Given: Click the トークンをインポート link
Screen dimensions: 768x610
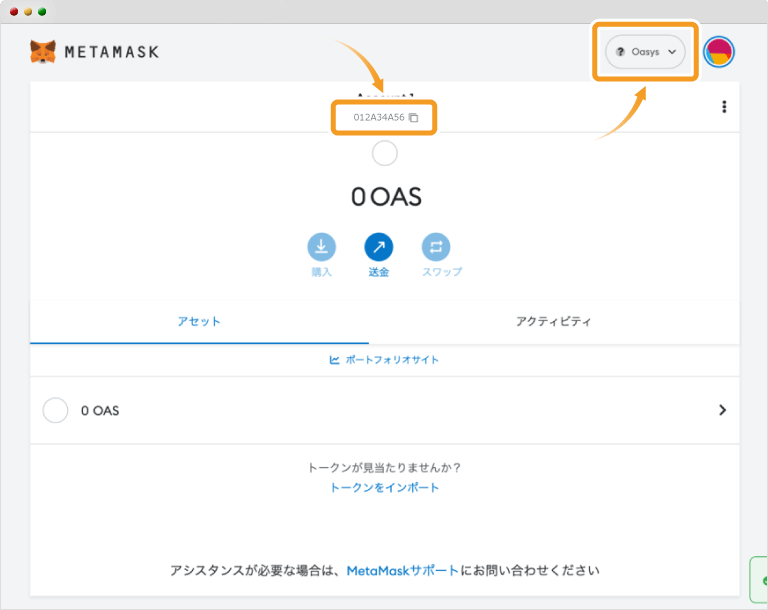Looking at the screenshot, I should (384, 488).
